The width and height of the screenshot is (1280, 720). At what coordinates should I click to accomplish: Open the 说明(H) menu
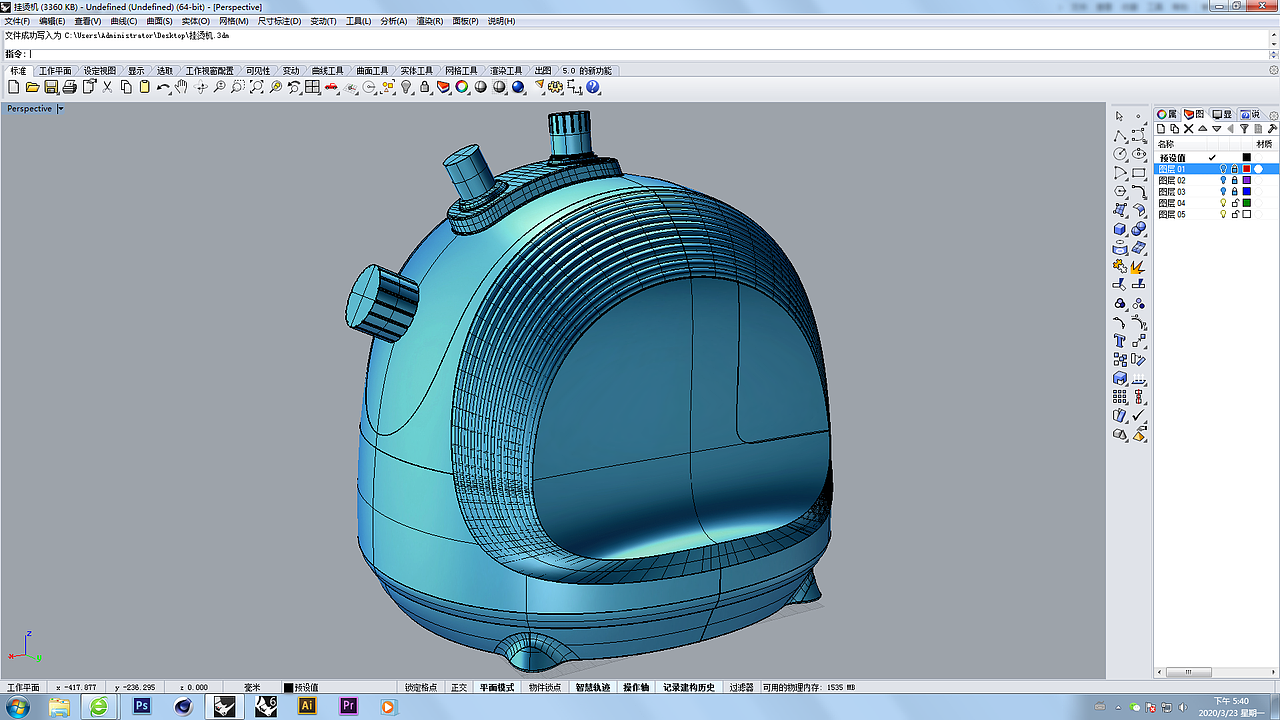pos(502,21)
